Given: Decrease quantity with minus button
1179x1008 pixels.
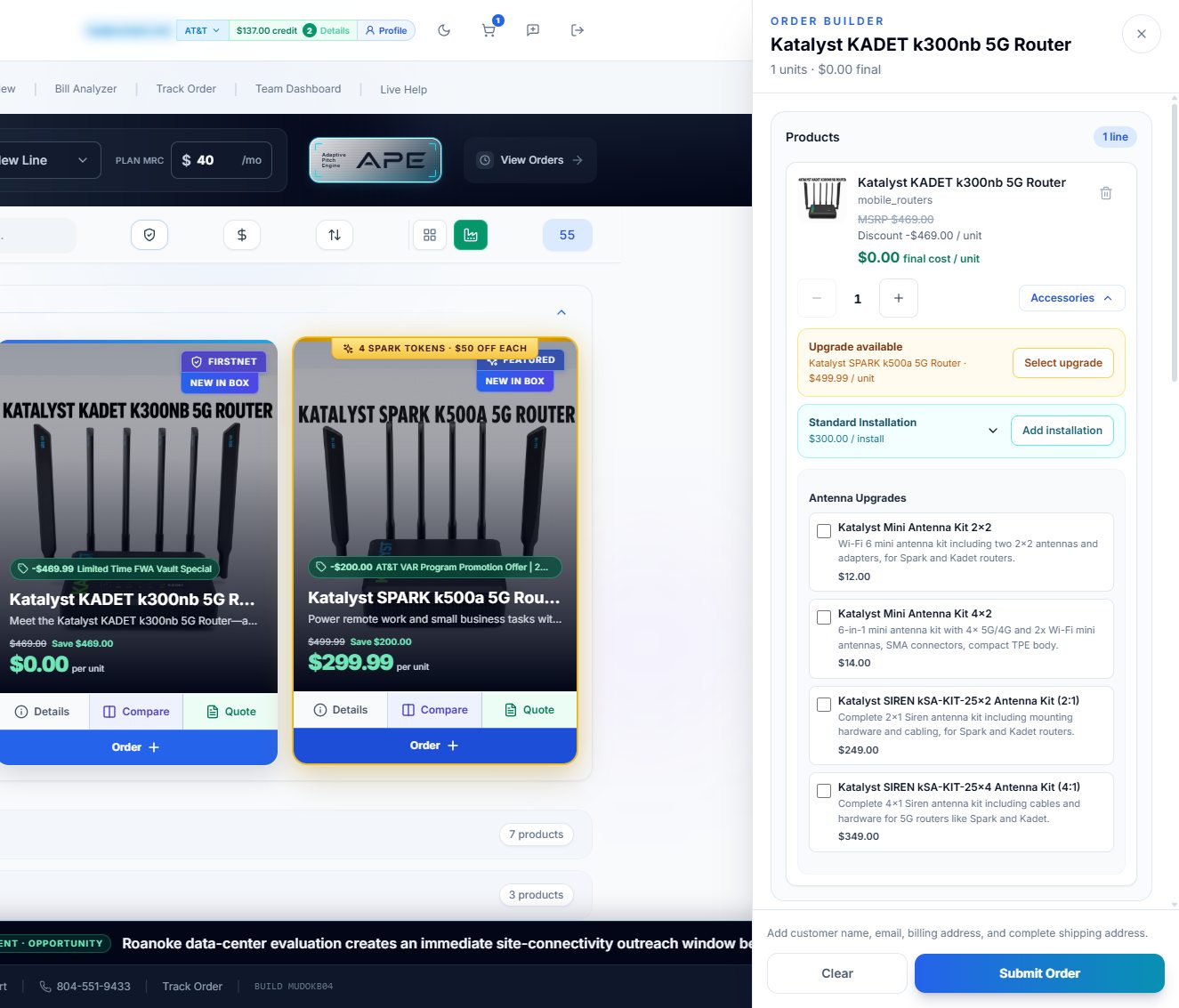Looking at the screenshot, I should (x=817, y=298).
